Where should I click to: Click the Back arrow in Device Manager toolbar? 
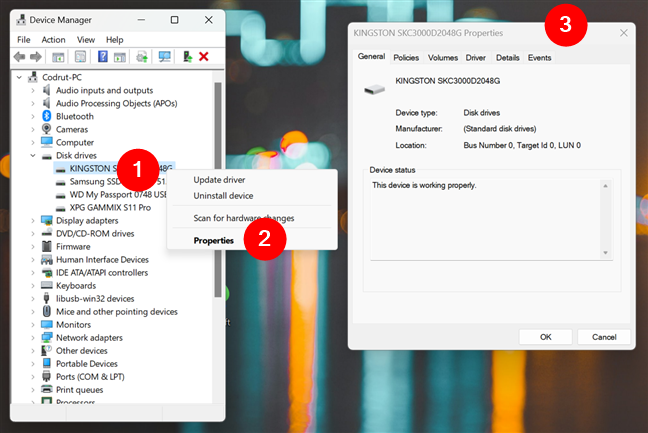pyautogui.click(x=19, y=57)
